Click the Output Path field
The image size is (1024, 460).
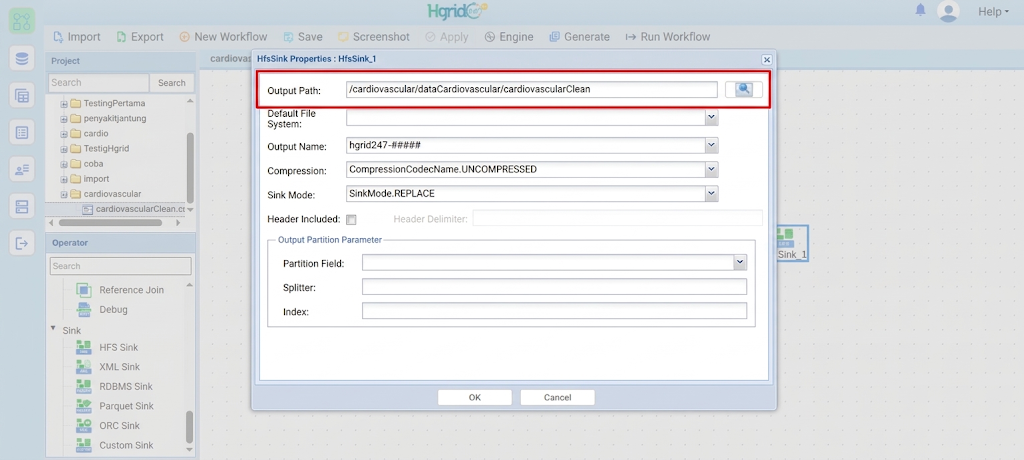532,90
